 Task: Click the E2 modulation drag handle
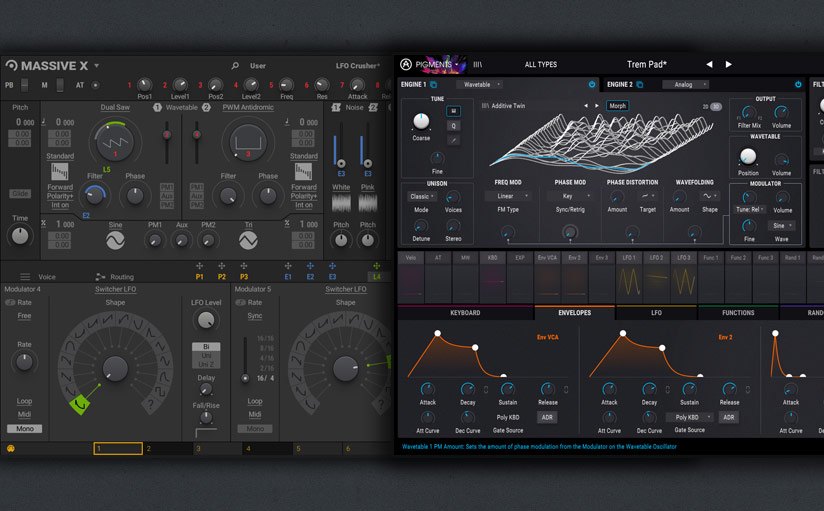pos(310,266)
